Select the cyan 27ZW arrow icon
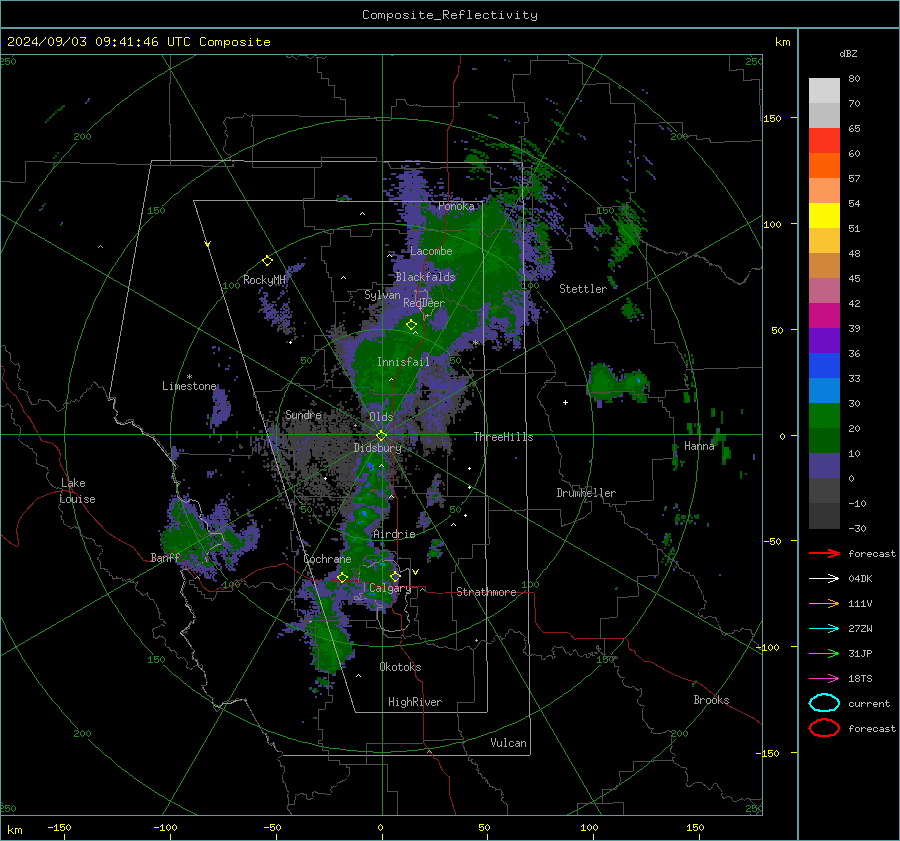Image resolution: width=900 pixels, height=841 pixels. point(824,629)
